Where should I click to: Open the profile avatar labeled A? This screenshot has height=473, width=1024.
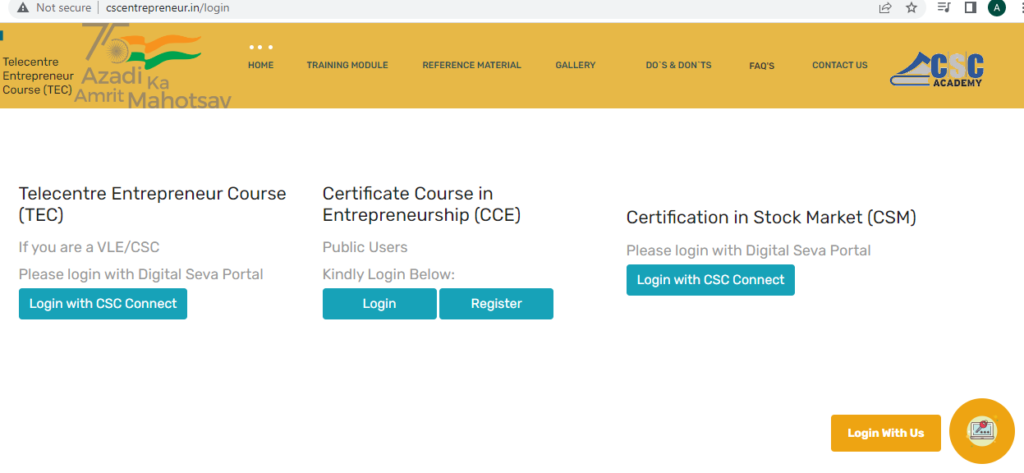tap(997, 8)
